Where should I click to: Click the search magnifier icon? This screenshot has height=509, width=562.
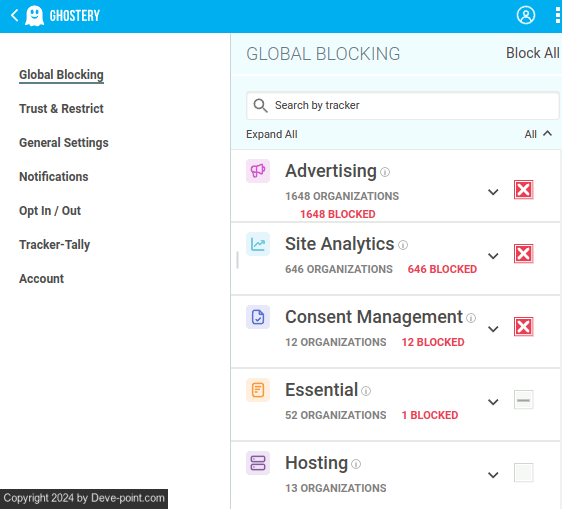pyautogui.click(x=260, y=105)
